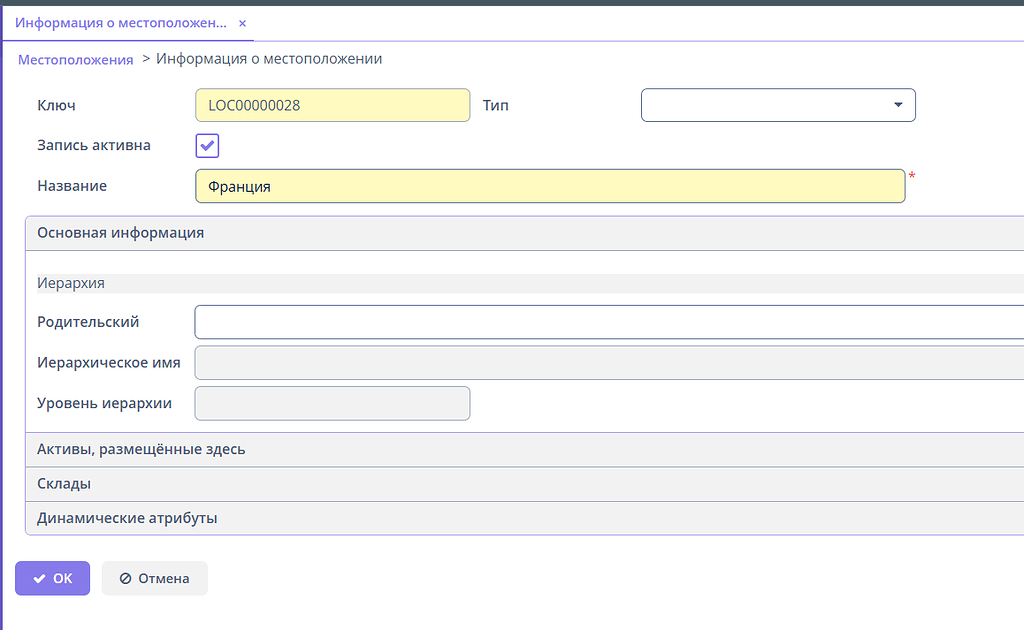Image resolution: width=1024 pixels, height=630 pixels.
Task: Click inside the Родительский input field
Action: click(x=500, y=321)
